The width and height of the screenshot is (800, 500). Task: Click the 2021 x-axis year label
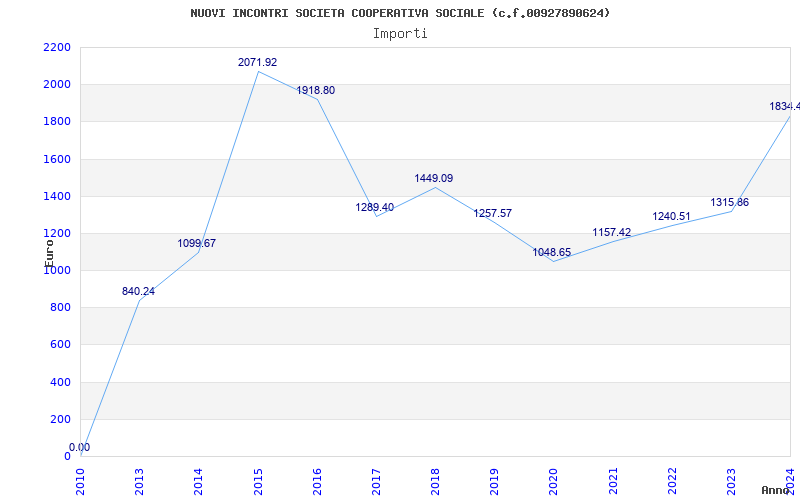(613, 481)
